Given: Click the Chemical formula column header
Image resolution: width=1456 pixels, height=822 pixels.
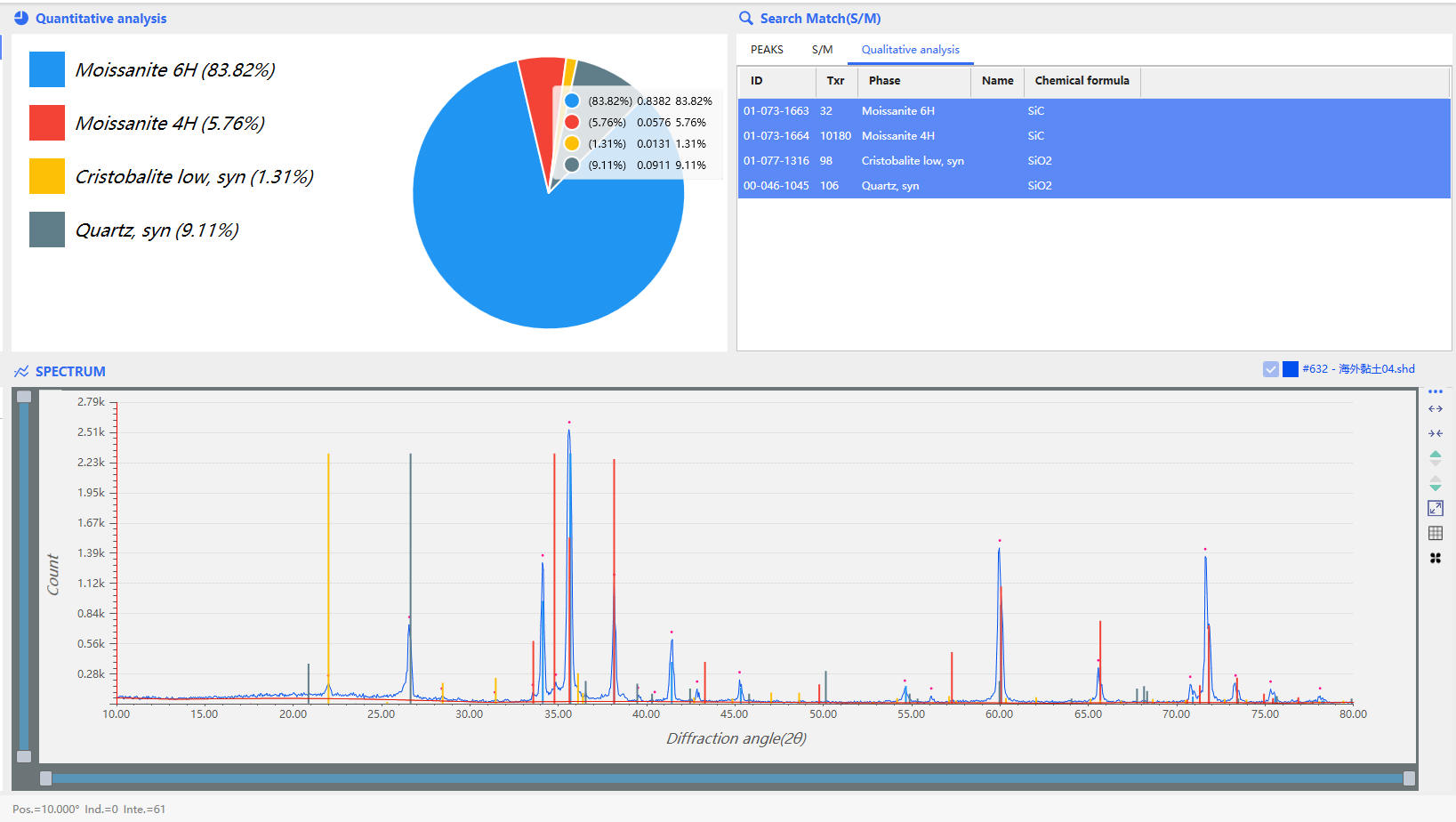Looking at the screenshot, I should (1082, 81).
